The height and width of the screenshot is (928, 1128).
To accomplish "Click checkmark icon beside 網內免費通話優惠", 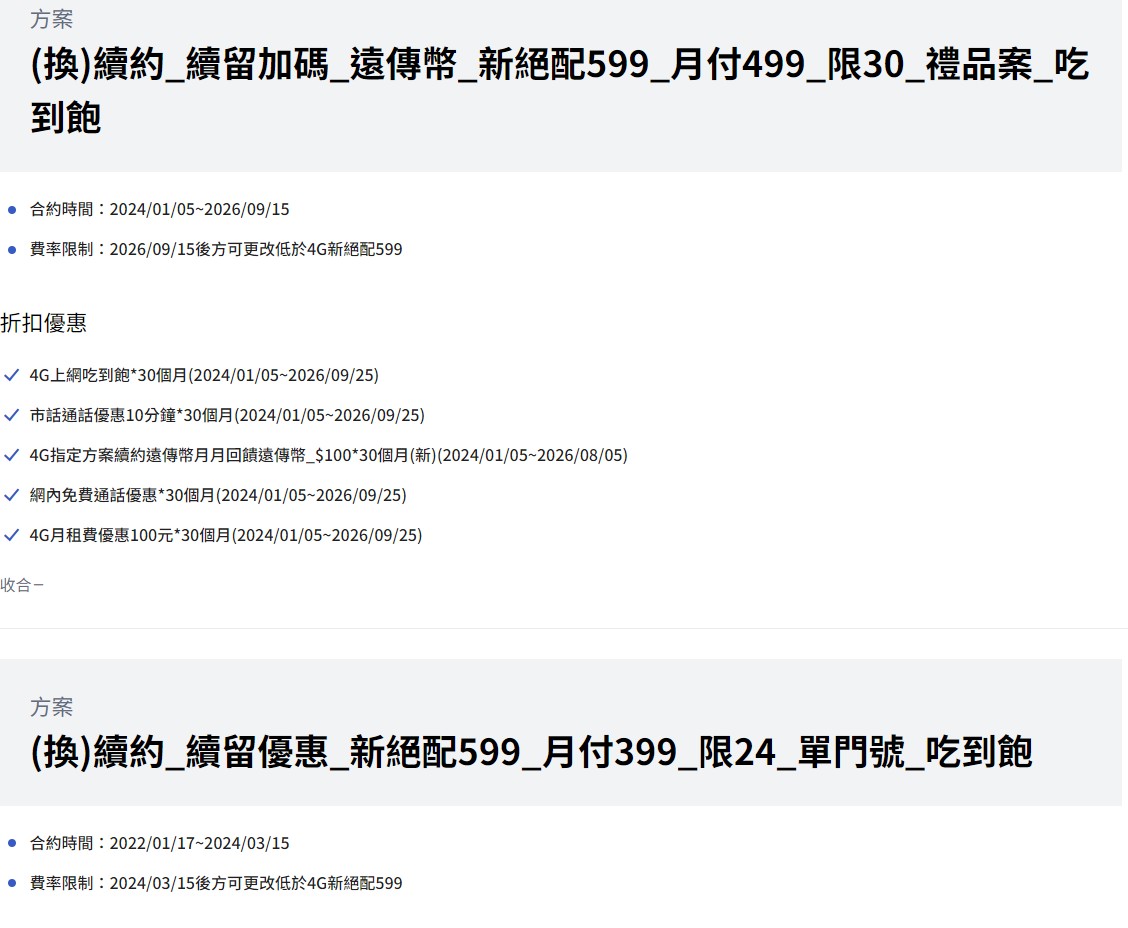I will 12,495.
